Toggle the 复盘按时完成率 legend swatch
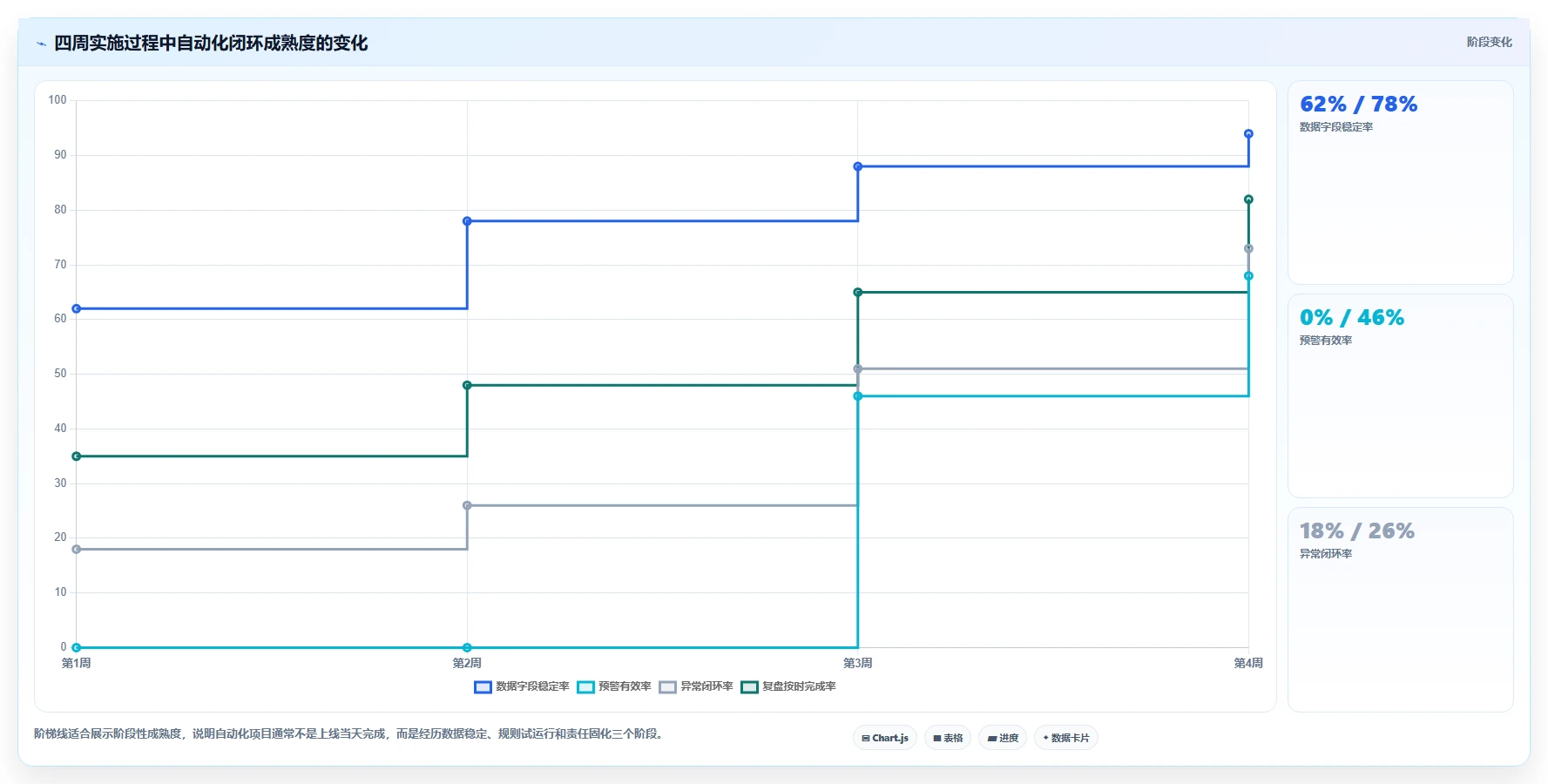 [x=749, y=687]
